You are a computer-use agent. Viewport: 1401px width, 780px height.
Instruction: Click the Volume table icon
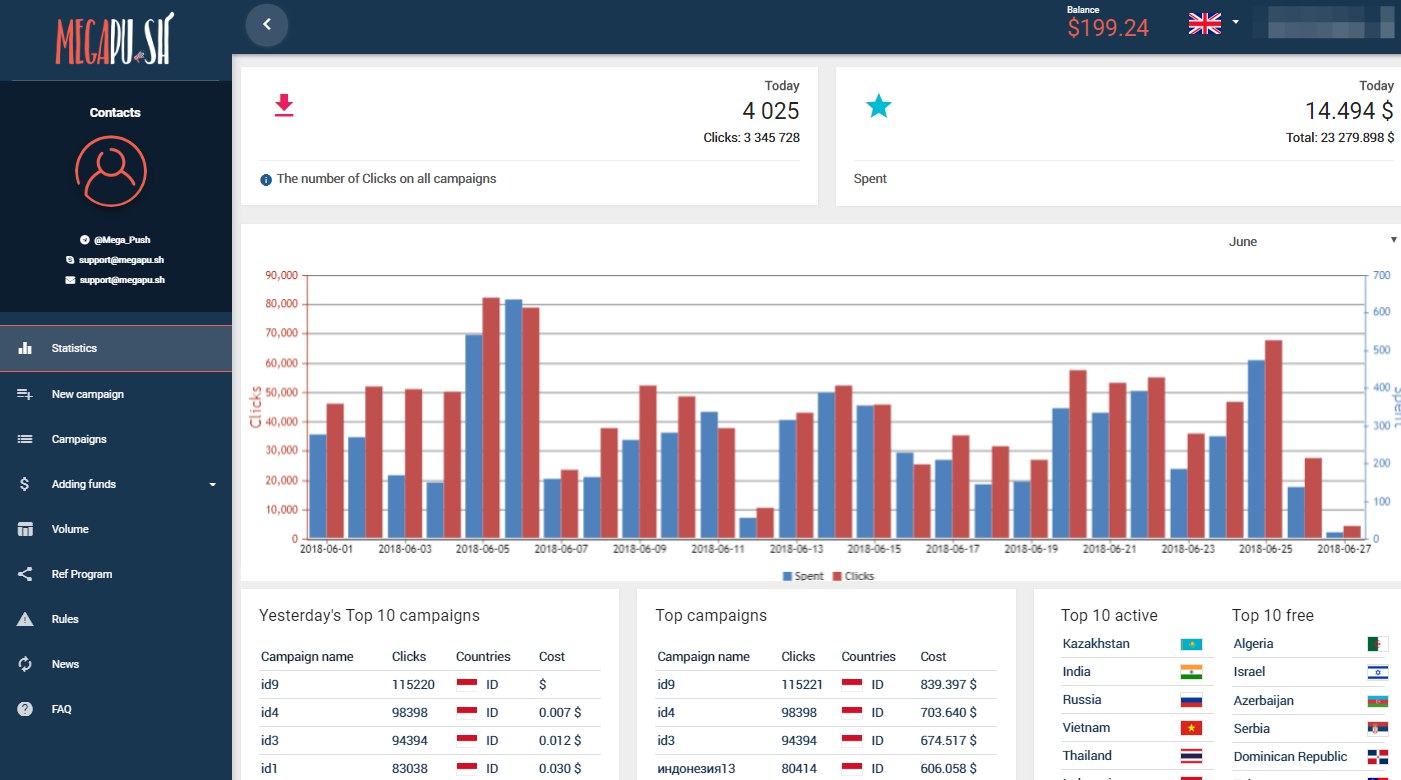(x=26, y=529)
